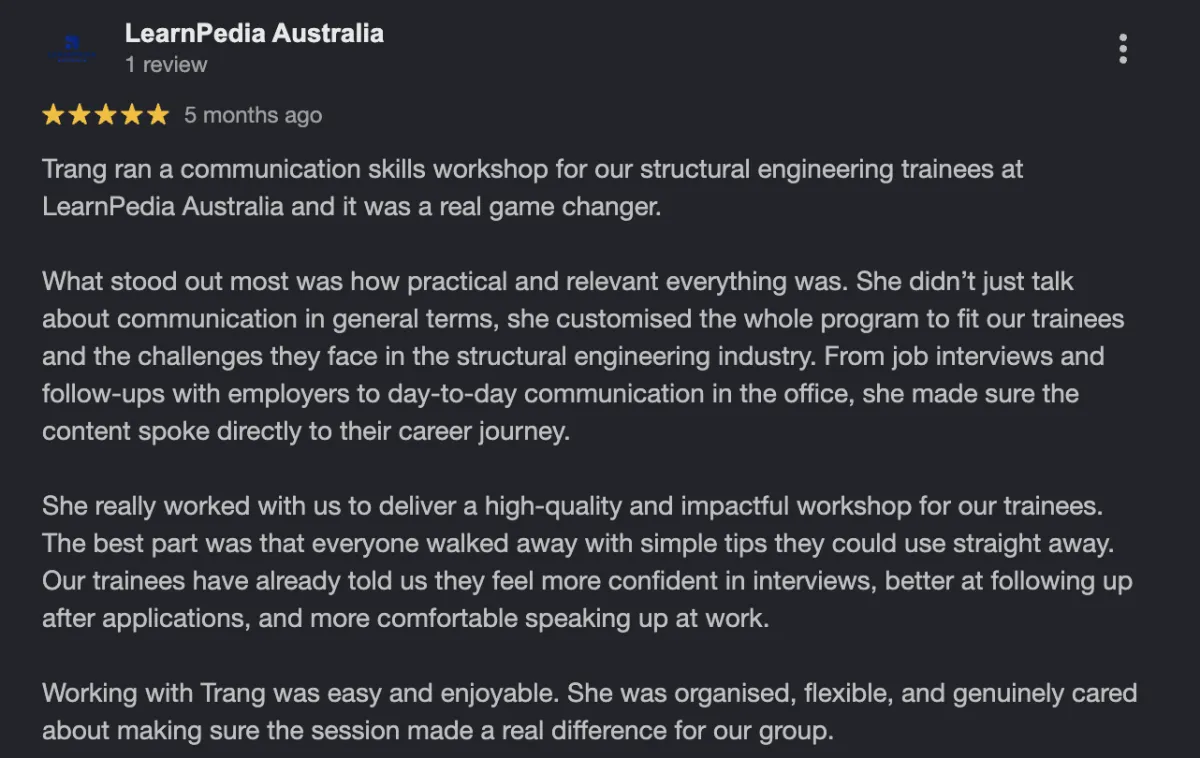Click the fourth yellow rating star

coord(131,115)
